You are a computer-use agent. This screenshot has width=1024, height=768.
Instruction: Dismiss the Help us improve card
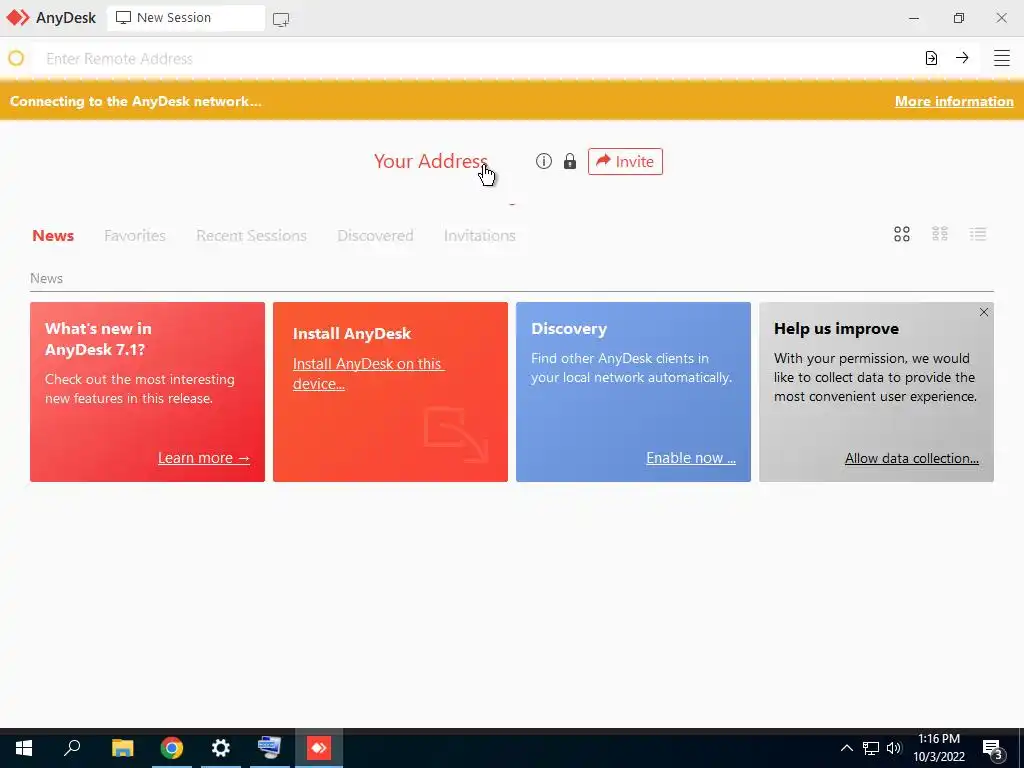(x=984, y=312)
